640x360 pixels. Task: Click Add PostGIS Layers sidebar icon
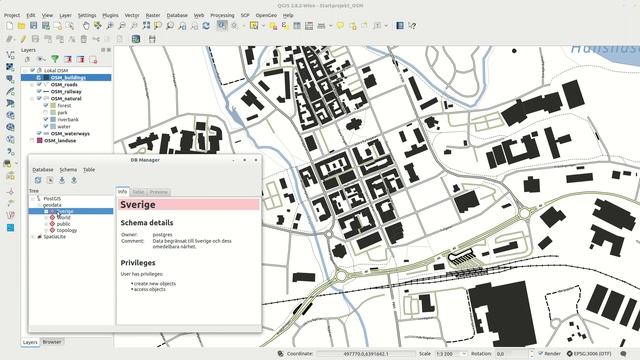[10, 79]
